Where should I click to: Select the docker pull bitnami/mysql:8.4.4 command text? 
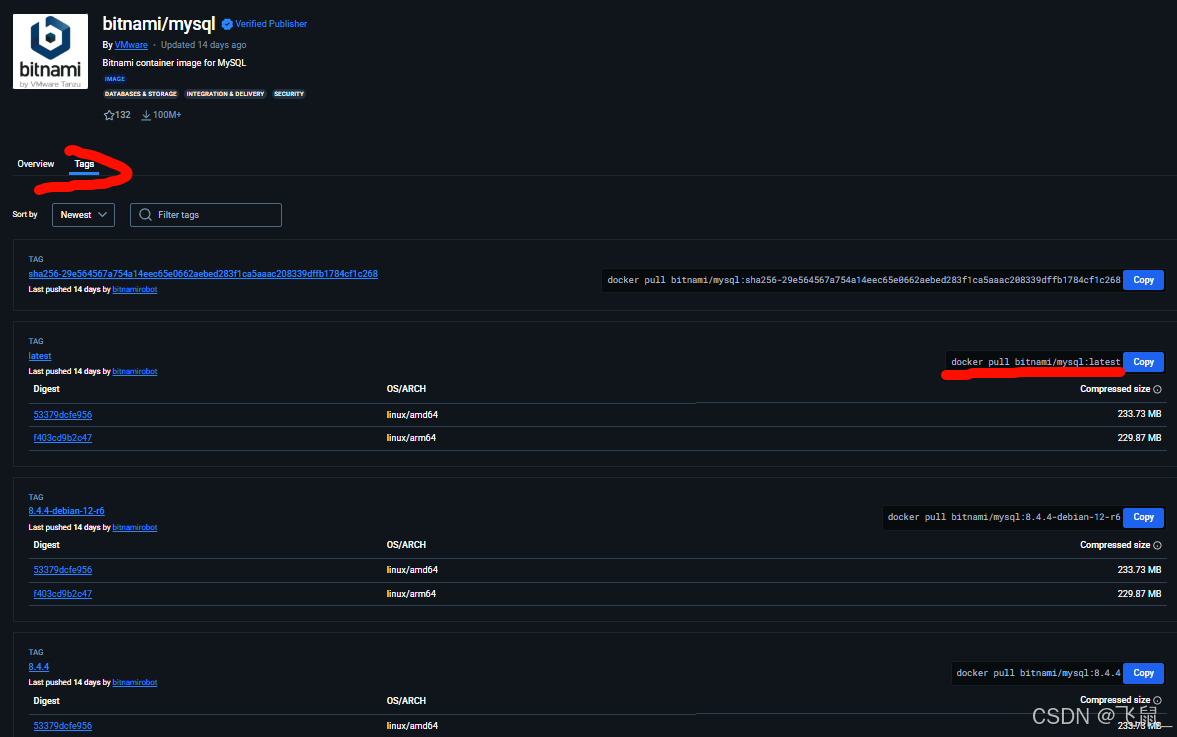point(1038,673)
